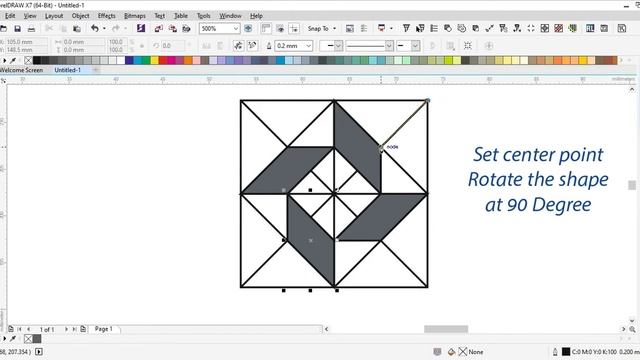Viewport: 640px width, 360px height.
Task: Select the Untitled-1 document tab
Action: pyautogui.click(x=68, y=70)
